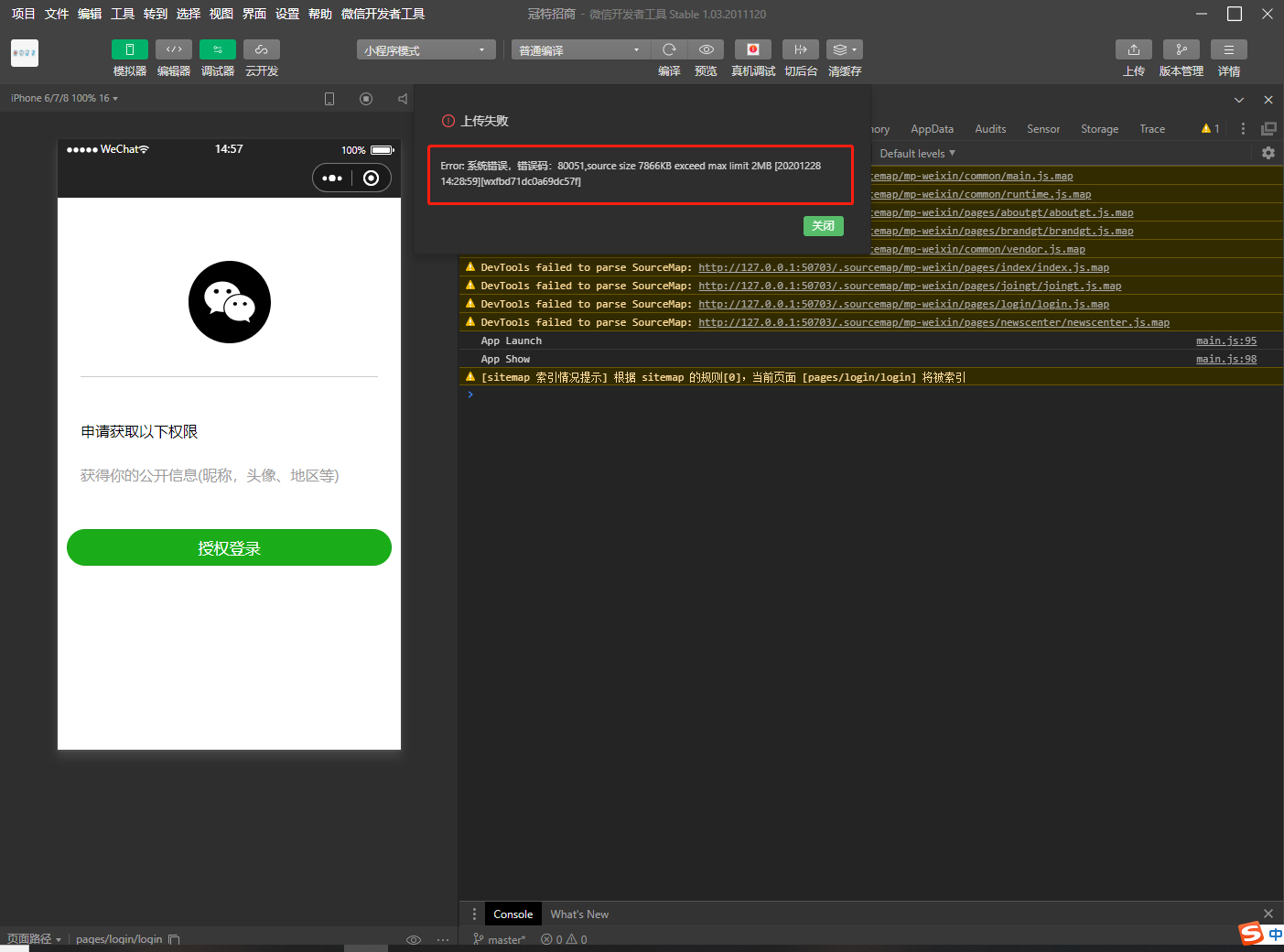
Task: Open the 设置 menu
Action: point(287,14)
